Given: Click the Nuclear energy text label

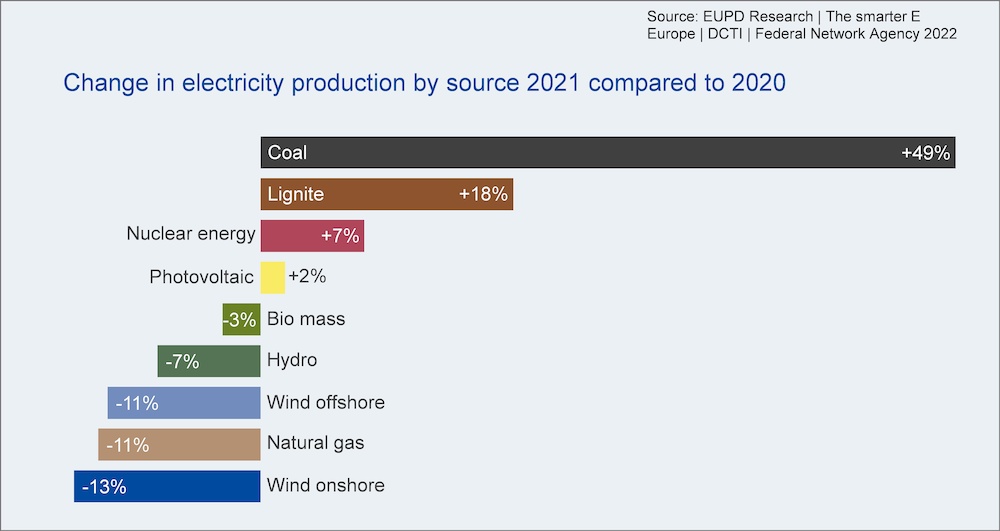Looking at the screenshot, I should point(191,234).
